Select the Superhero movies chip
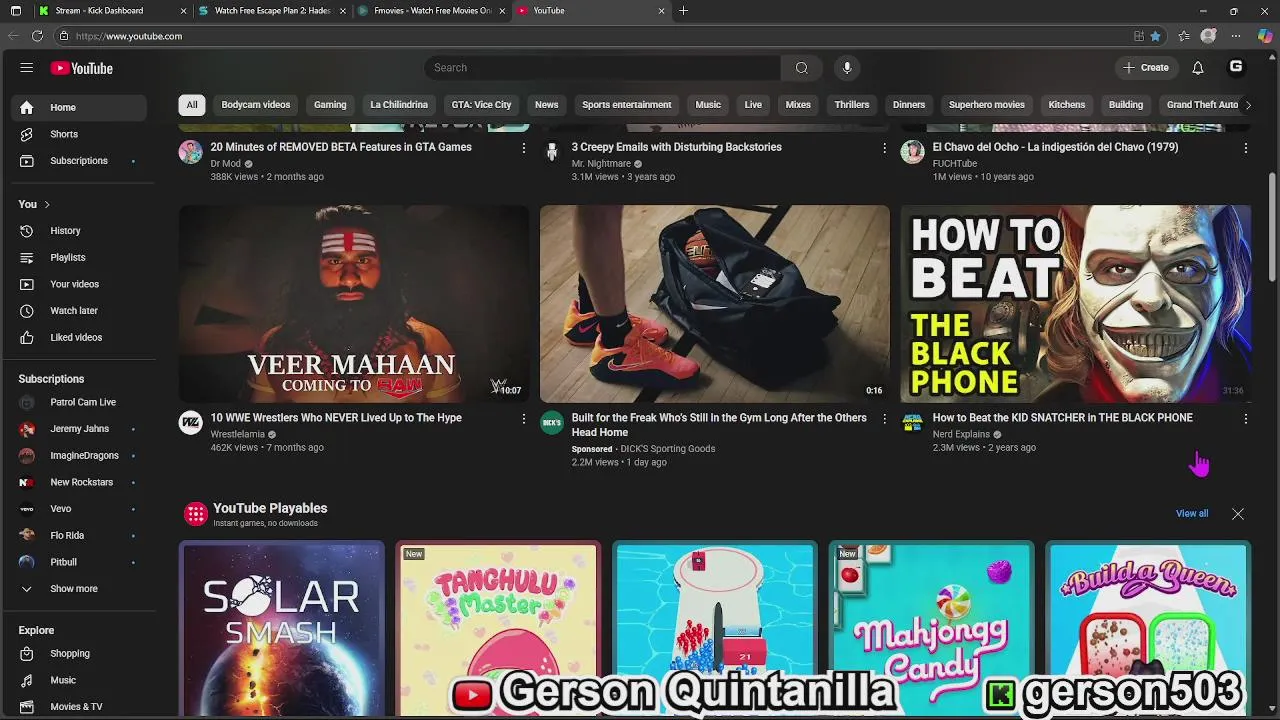This screenshot has height=720, width=1280. coord(987,105)
